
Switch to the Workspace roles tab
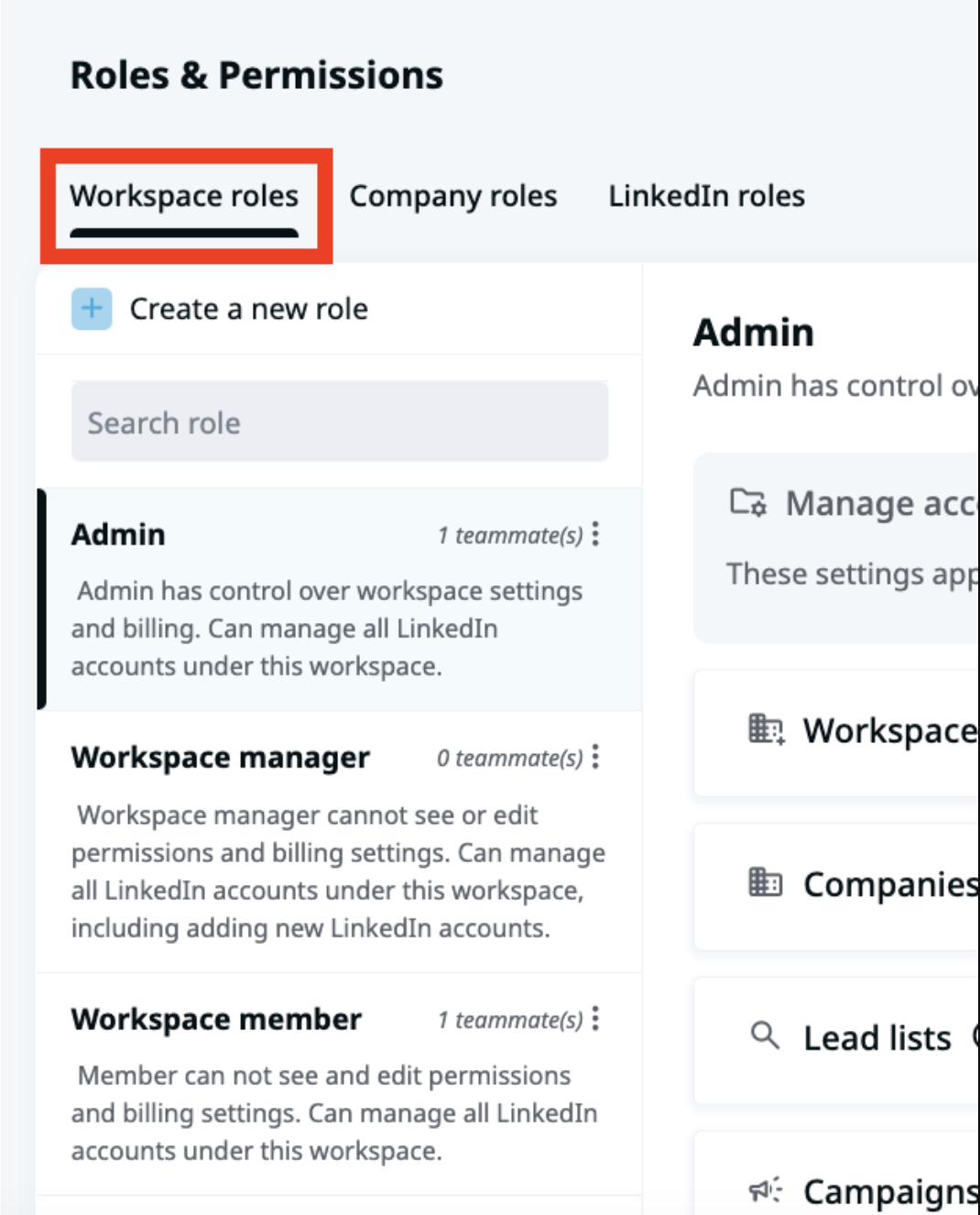(x=184, y=196)
